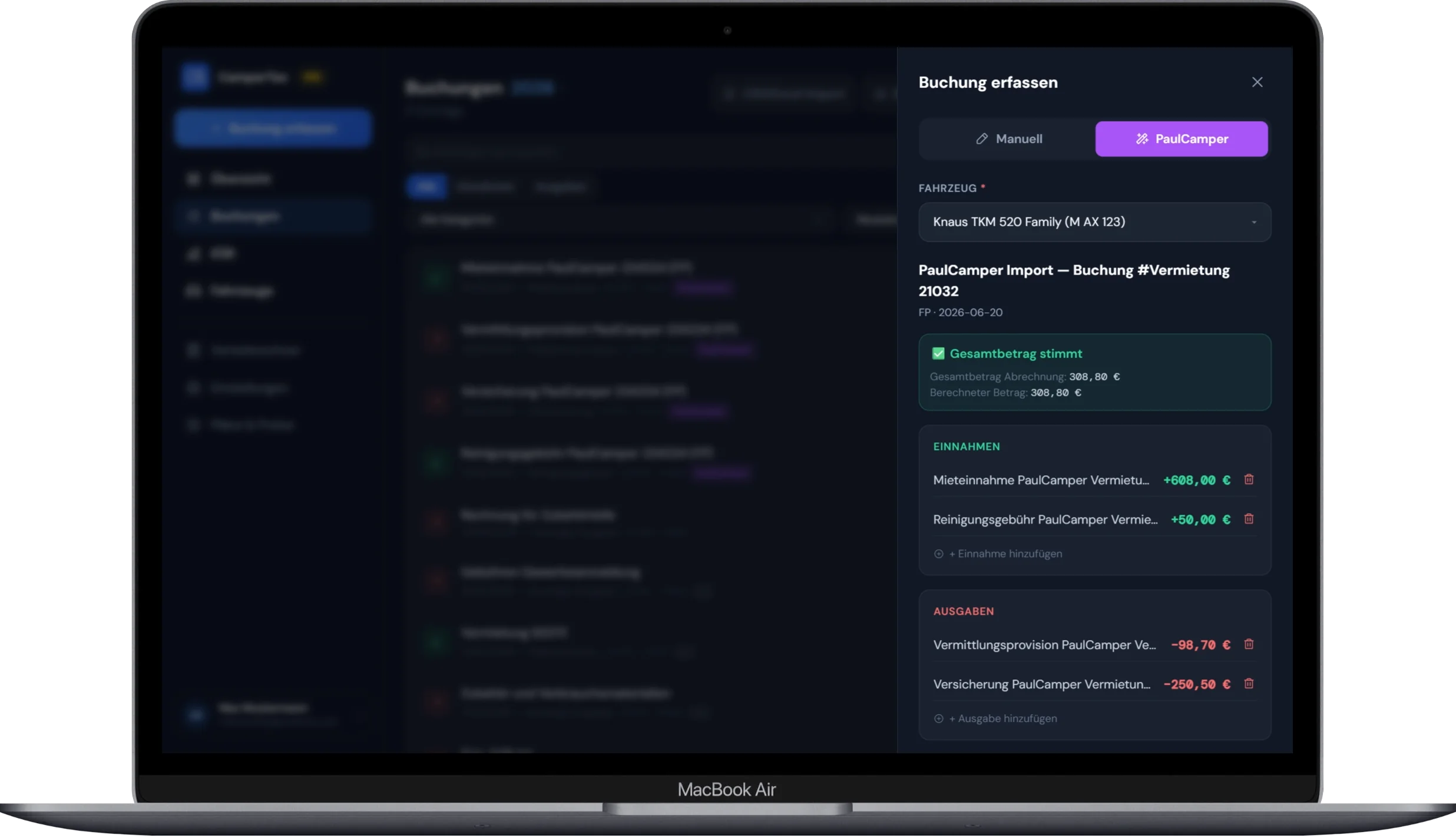Open Buchungen in the left sidebar
Viewport: 1456px width, 836px height.
click(x=273, y=217)
